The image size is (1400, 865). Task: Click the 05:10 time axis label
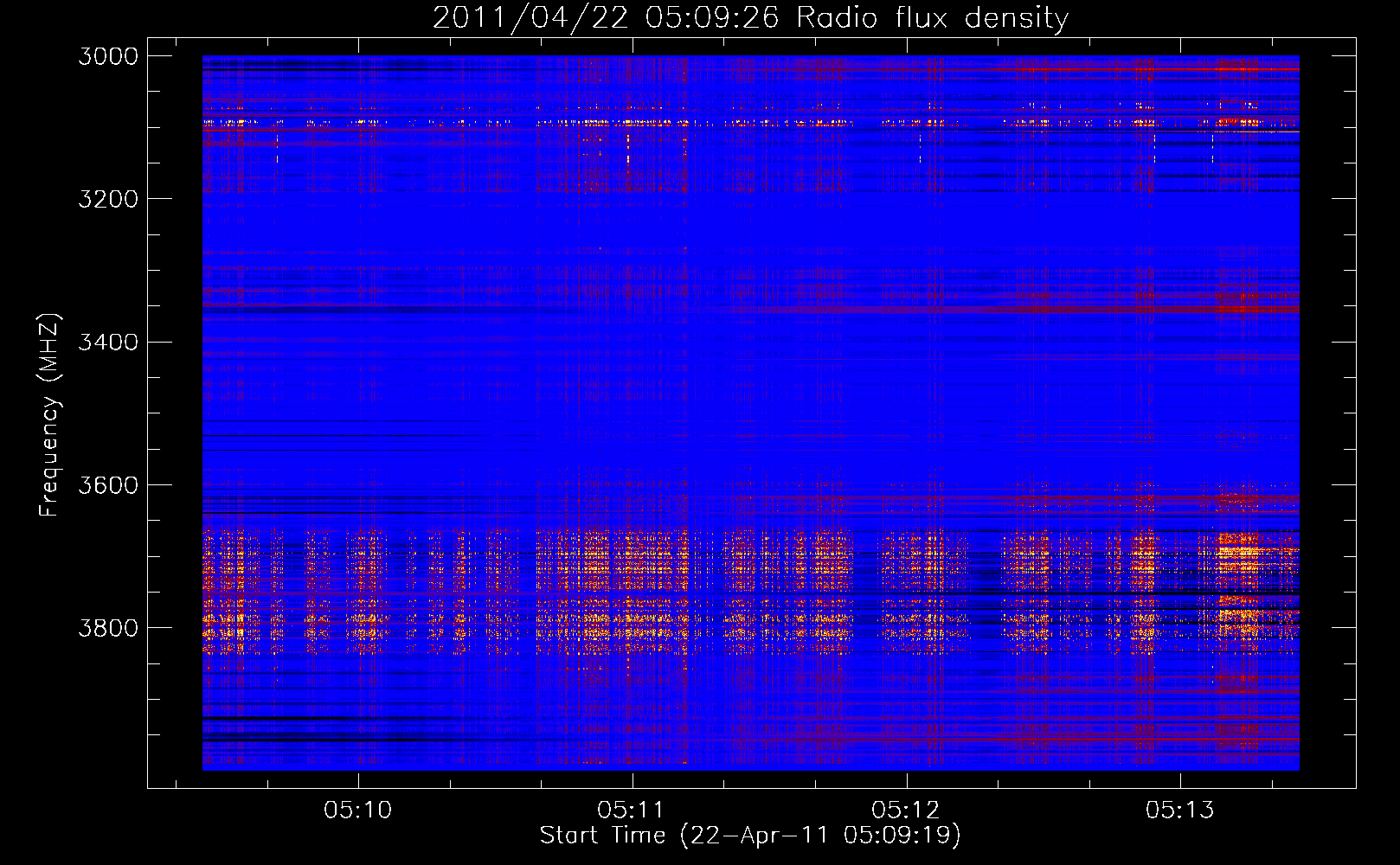[357, 811]
